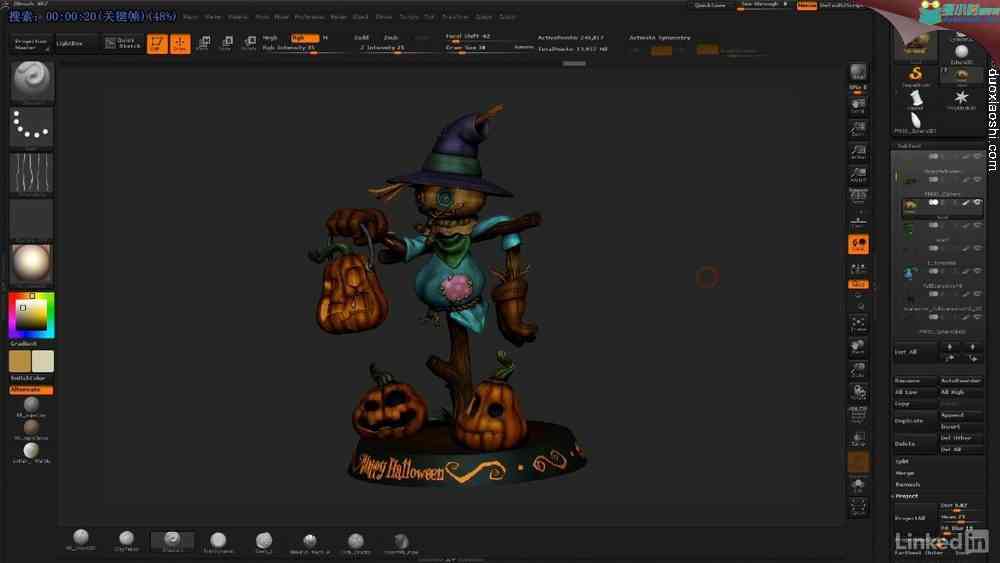The image size is (1000, 563).
Task: Activate Draw mode button
Action: tap(180, 43)
